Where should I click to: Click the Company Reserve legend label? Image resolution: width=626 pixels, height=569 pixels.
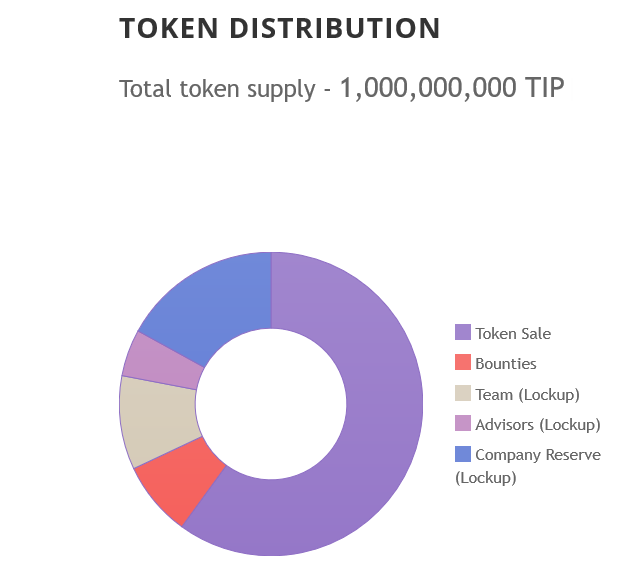(x=538, y=455)
